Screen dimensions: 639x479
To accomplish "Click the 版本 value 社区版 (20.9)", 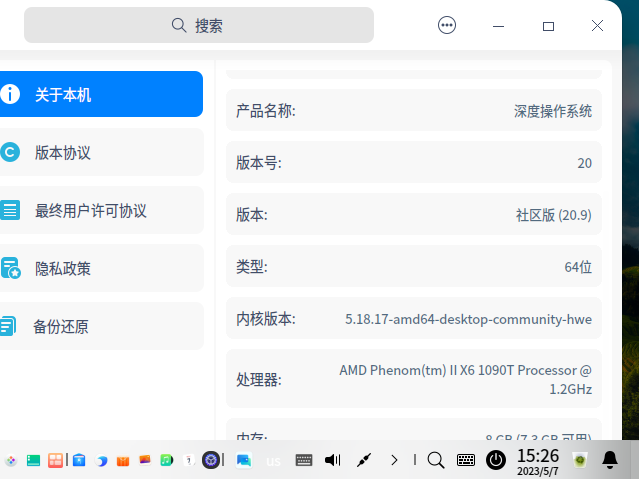I will 553,215.
